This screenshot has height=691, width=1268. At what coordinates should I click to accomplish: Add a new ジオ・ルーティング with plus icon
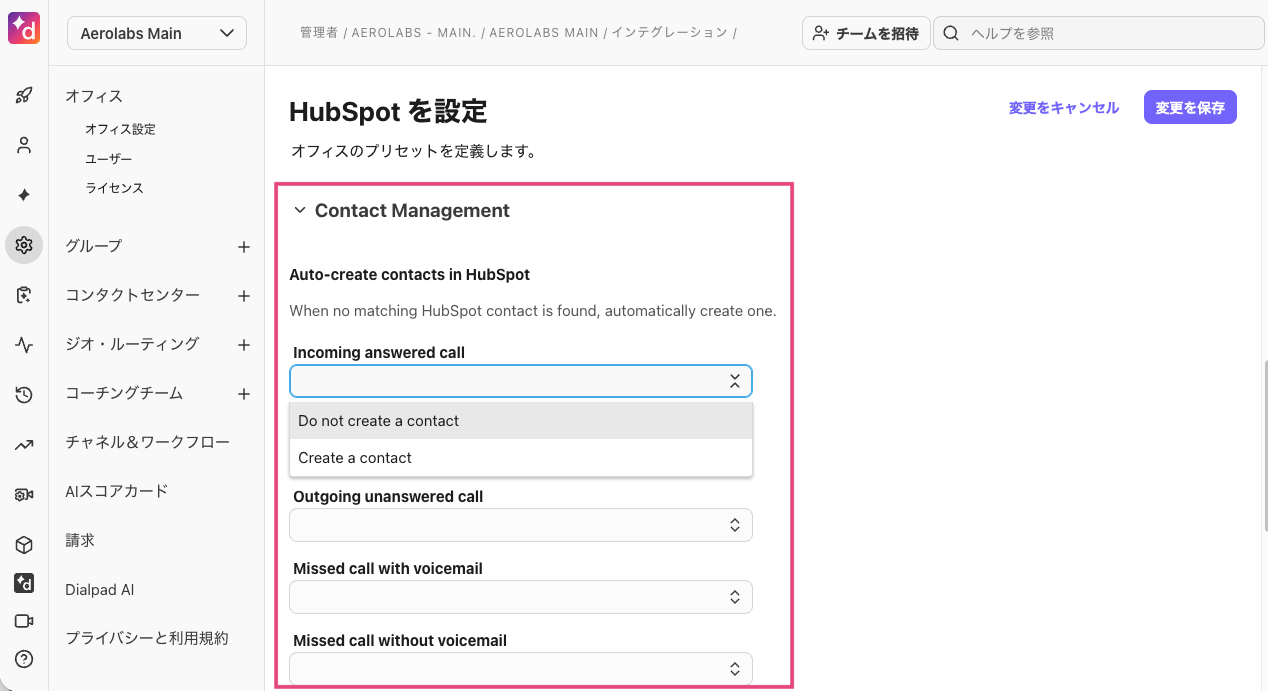244,345
